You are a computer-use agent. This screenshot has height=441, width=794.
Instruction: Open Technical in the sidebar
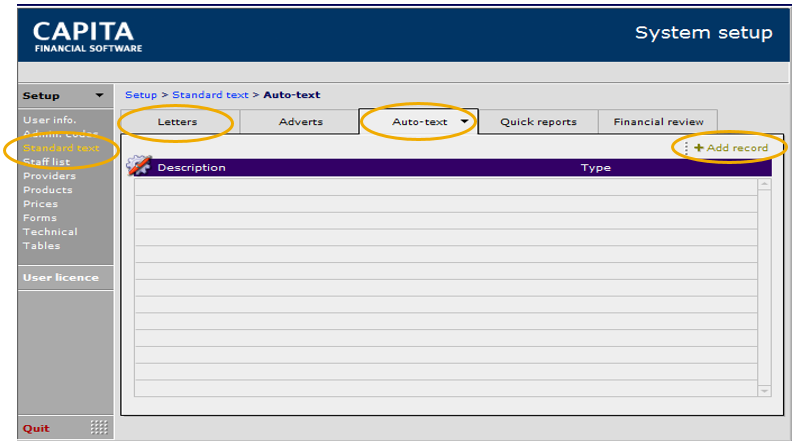point(50,231)
